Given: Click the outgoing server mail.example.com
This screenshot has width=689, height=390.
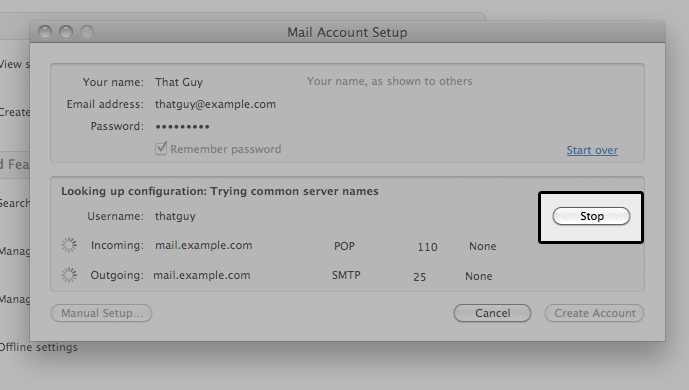Looking at the screenshot, I should coord(202,275).
